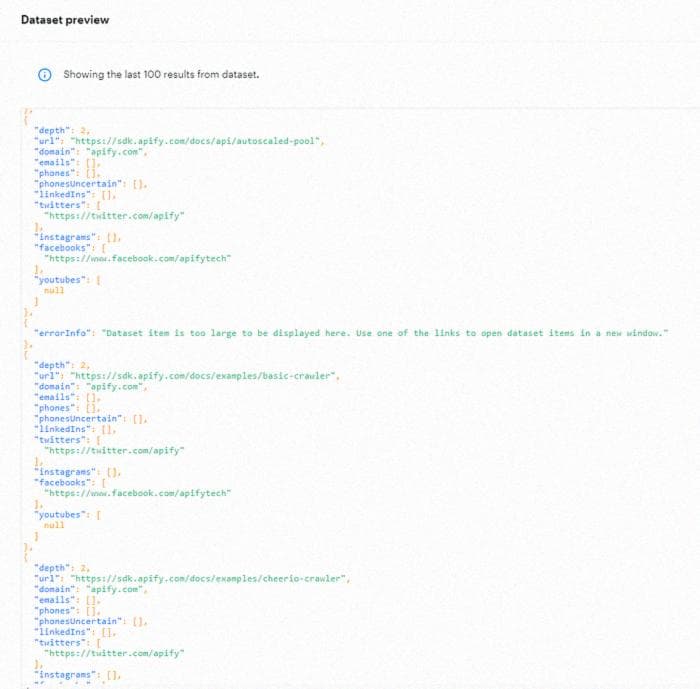Viewport: 700px width, 689px height.
Task: Click the twitter.com/apify value under basic-crawler
Action: (114, 451)
